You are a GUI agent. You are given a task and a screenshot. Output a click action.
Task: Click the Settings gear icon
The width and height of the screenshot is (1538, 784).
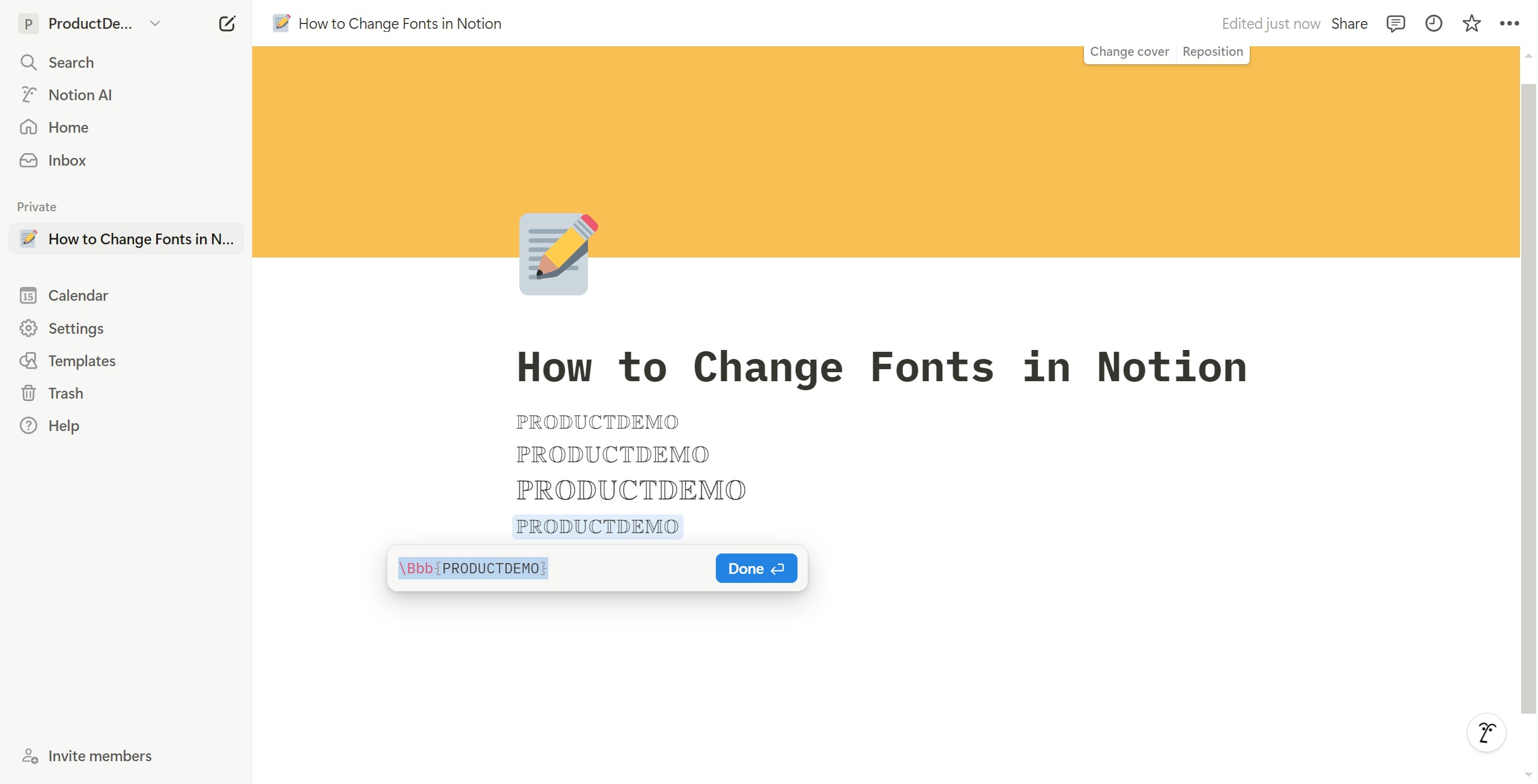pyautogui.click(x=28, y=328)
